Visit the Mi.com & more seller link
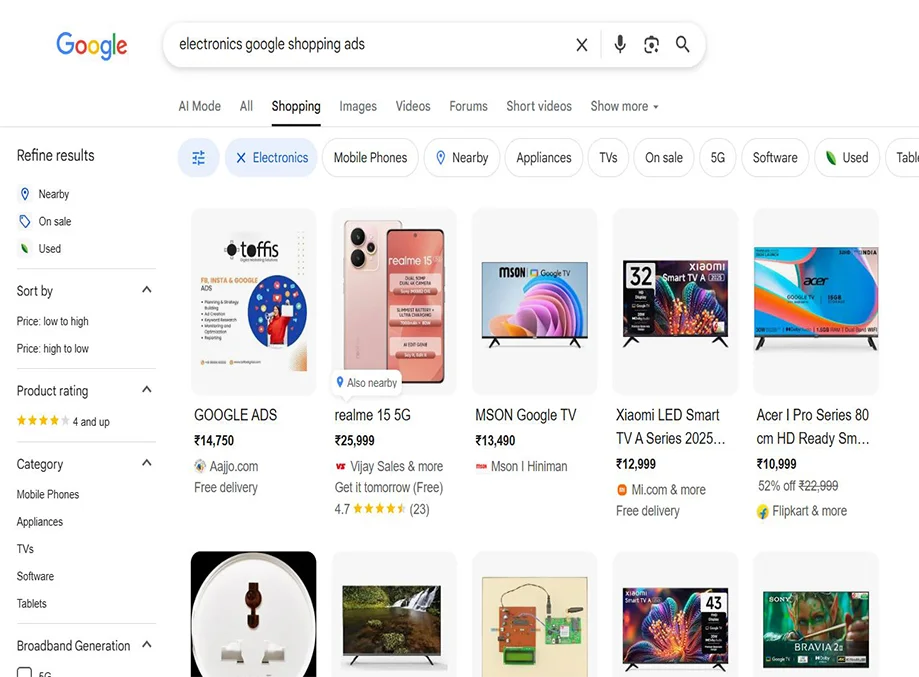The image size is (919, 677). tap(668, 490)
